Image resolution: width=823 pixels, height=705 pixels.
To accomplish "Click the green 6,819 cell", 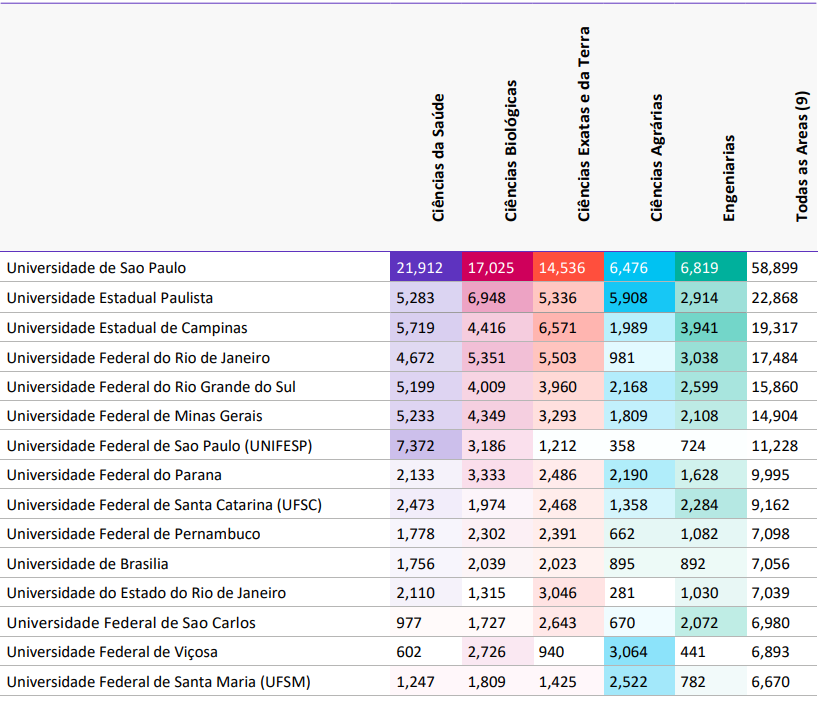I will pos(711,267).
